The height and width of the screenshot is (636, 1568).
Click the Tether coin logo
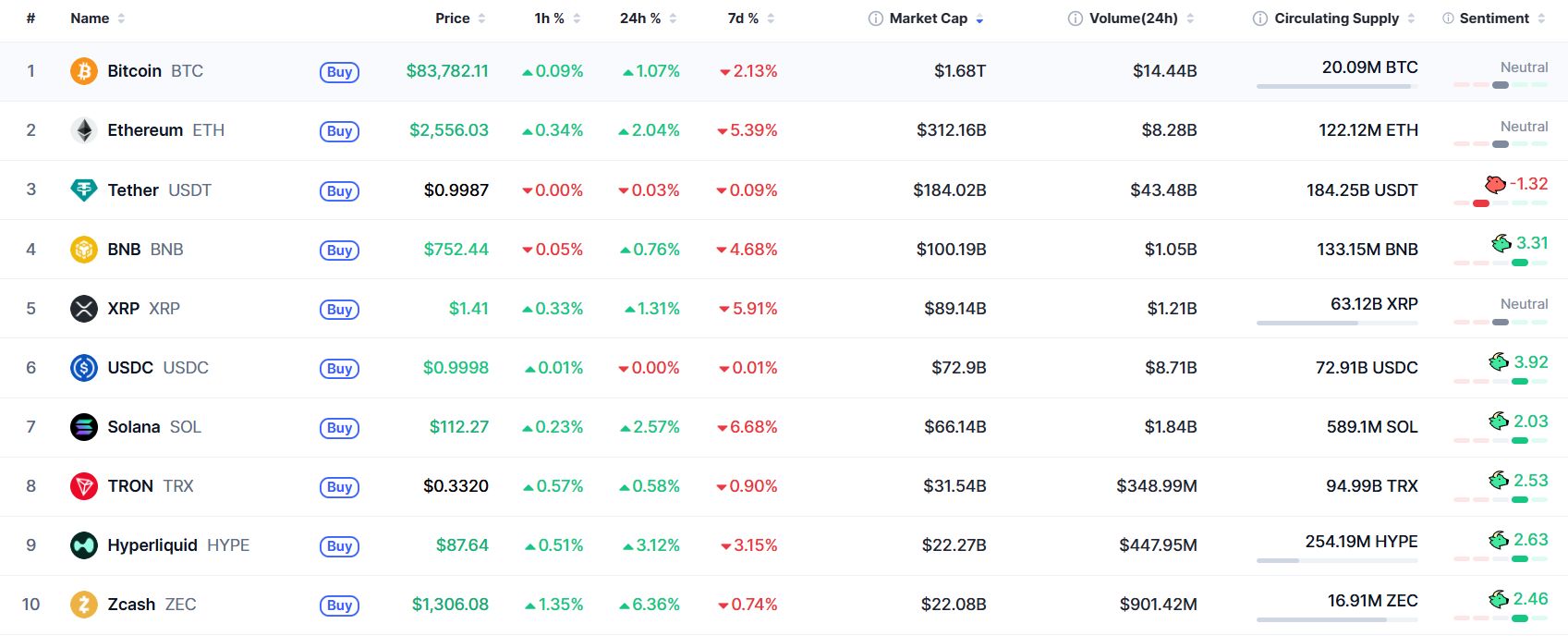click(84, 190)
